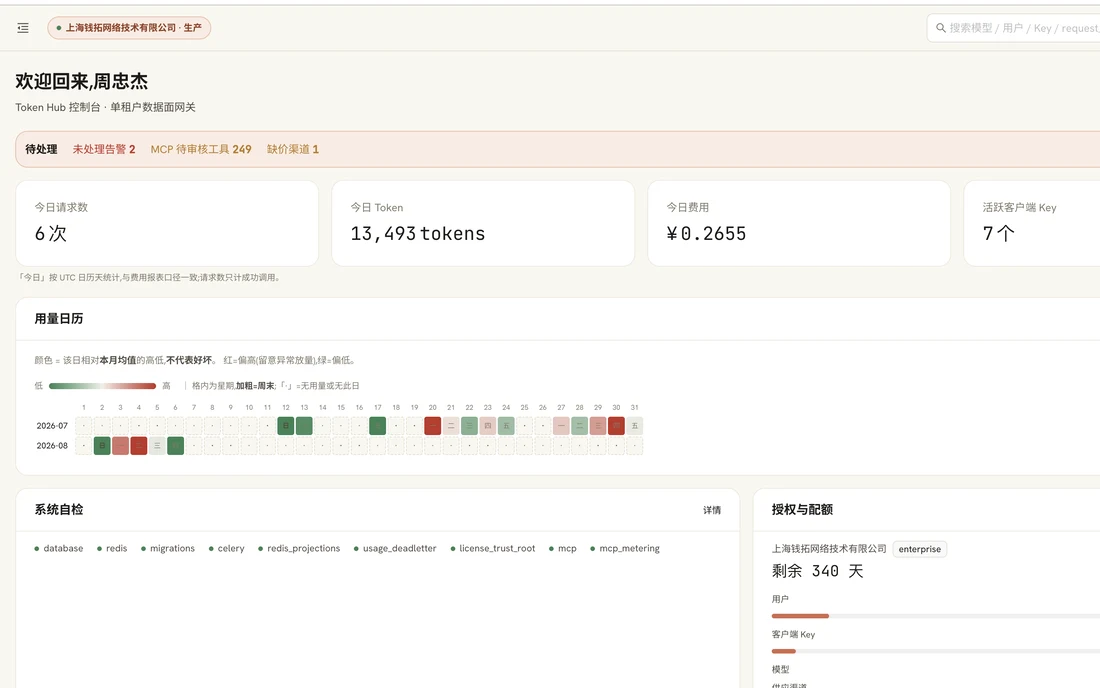The image size is (1100, 688).
Task: Open the 今日费用 card
Action: point(798,223)
